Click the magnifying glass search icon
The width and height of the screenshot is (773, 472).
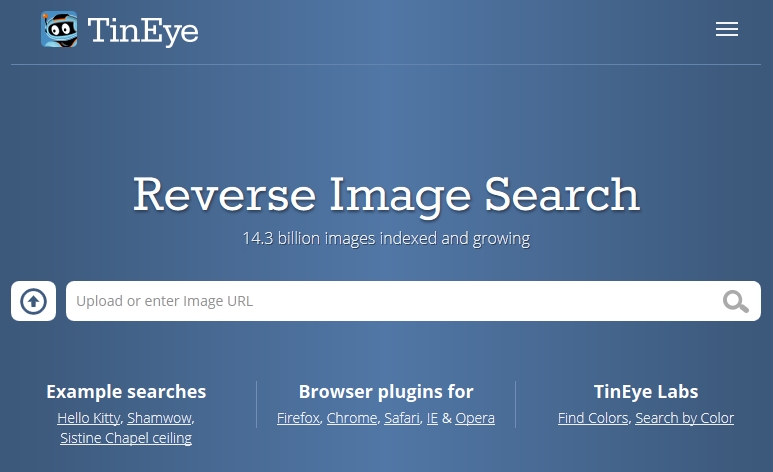point(736,301)
